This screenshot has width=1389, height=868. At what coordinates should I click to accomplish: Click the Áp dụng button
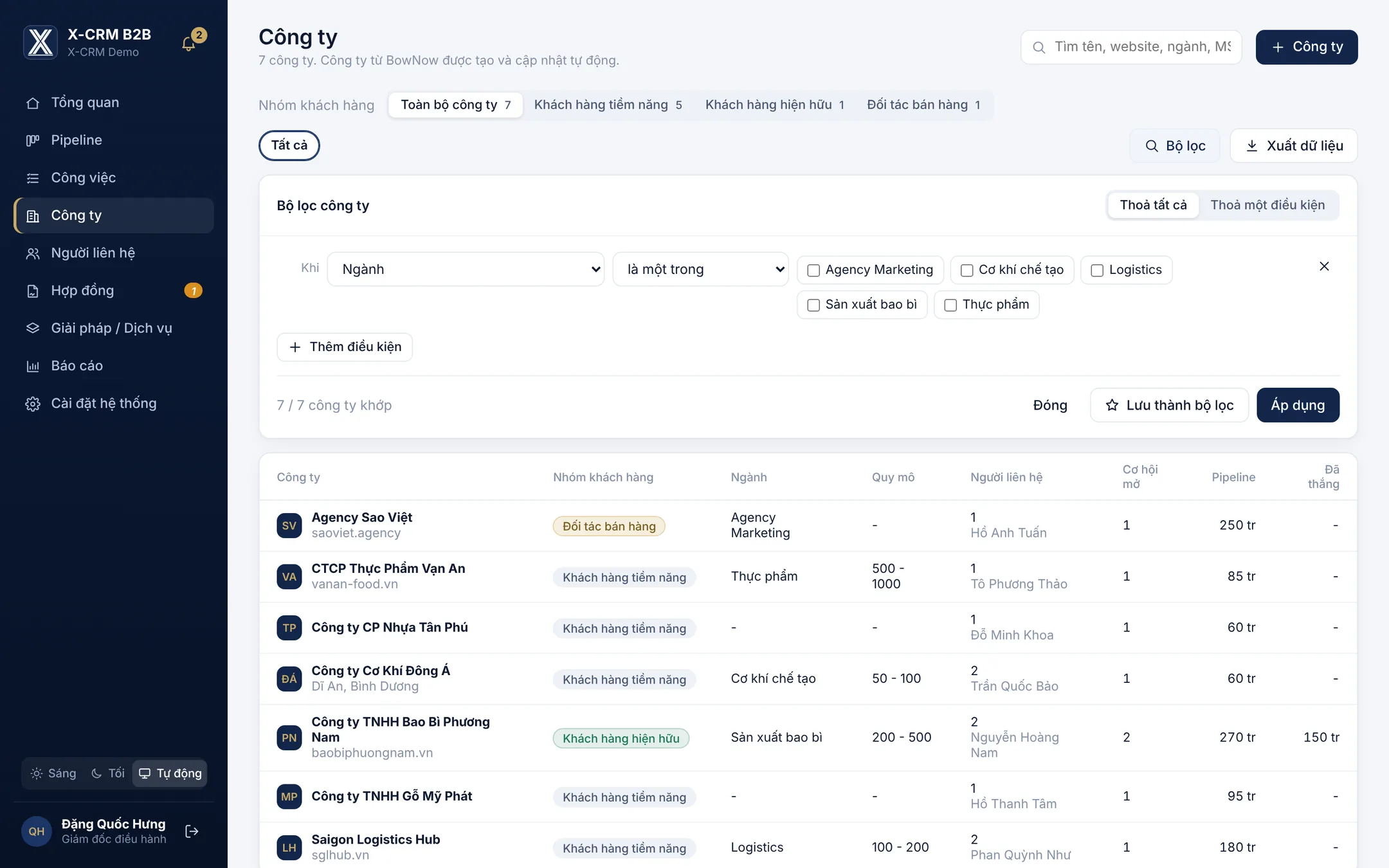(x=1298, y=405)
